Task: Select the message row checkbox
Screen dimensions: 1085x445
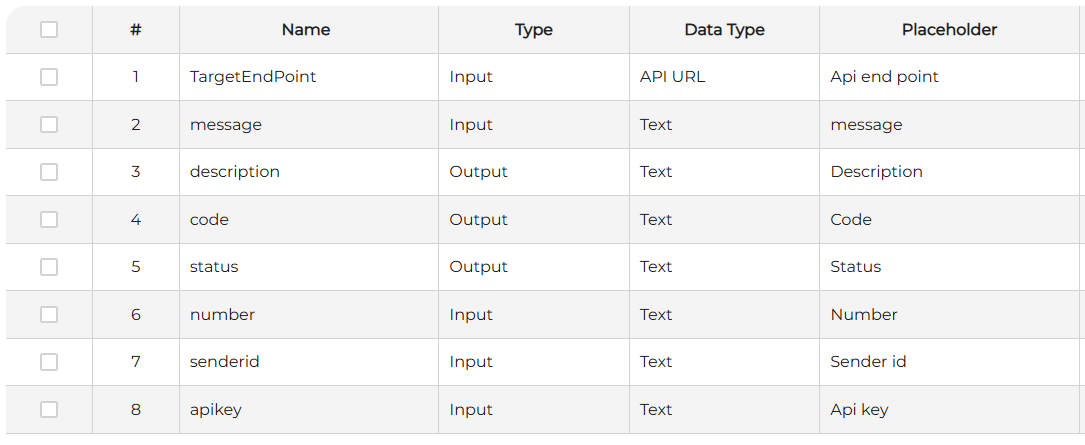Action: pyautogui.click(x=49, y=125)
